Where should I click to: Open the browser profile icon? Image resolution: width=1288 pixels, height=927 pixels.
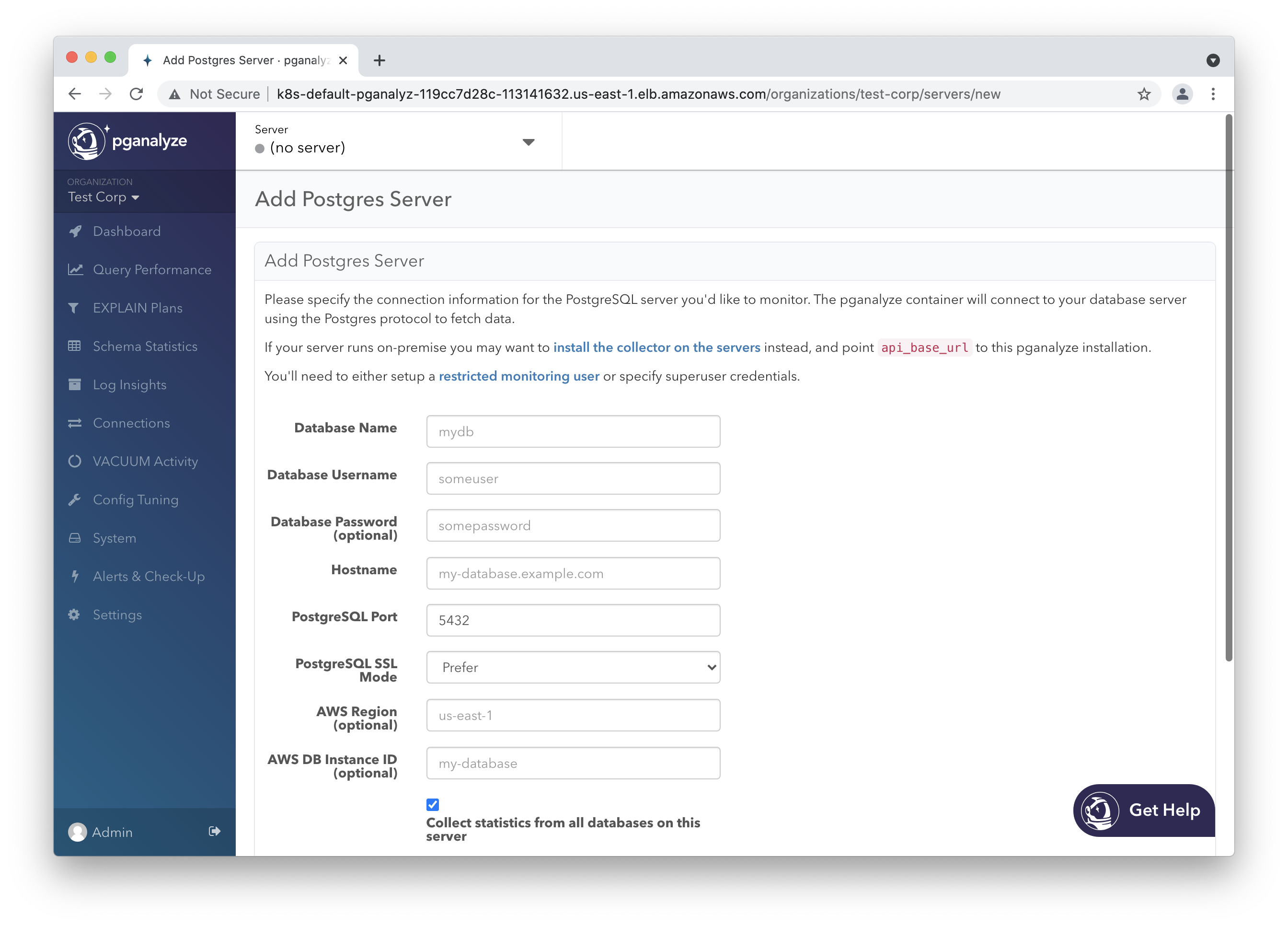1183,94
